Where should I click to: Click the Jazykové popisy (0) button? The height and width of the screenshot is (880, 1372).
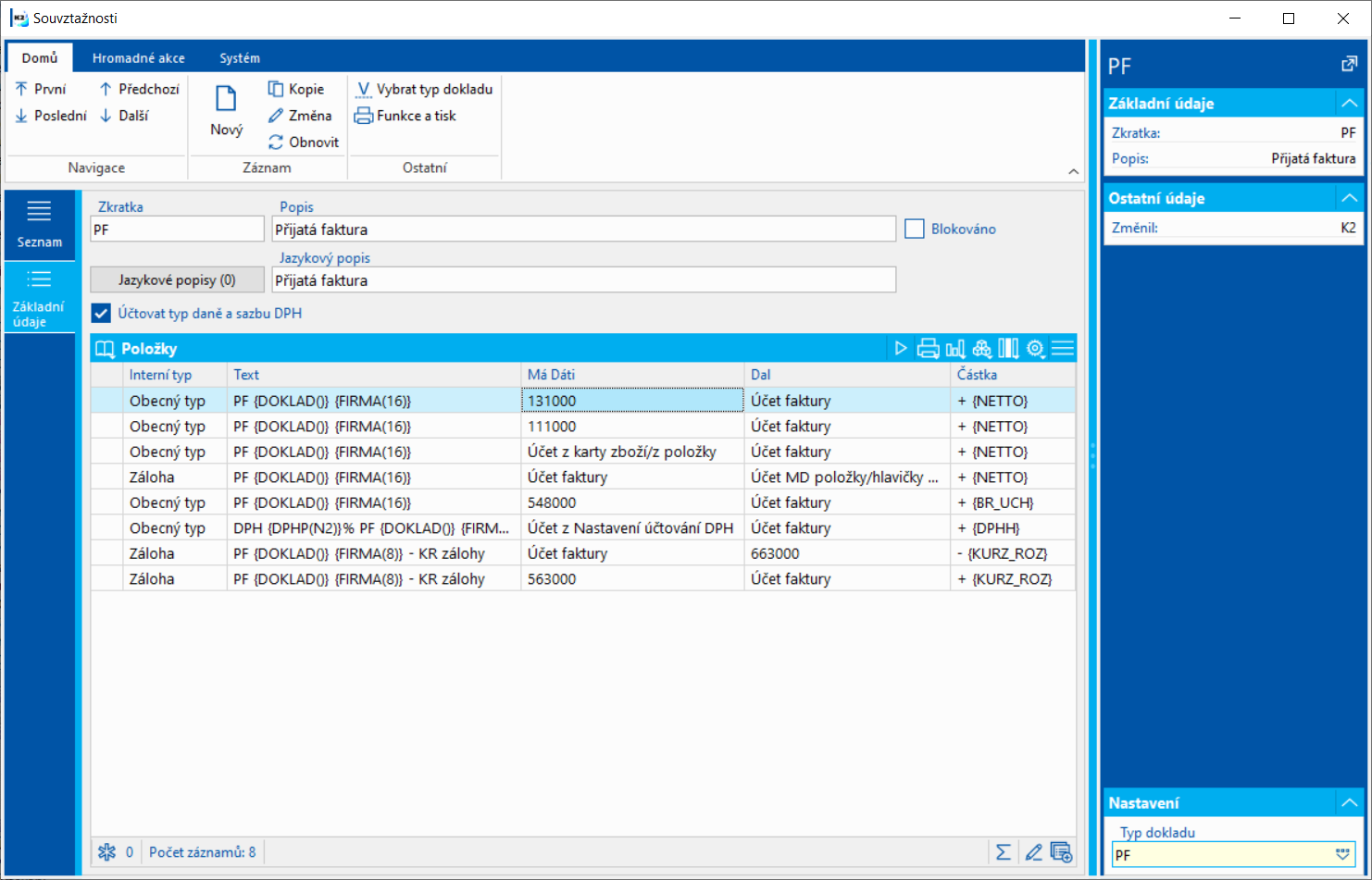(177, 279)
